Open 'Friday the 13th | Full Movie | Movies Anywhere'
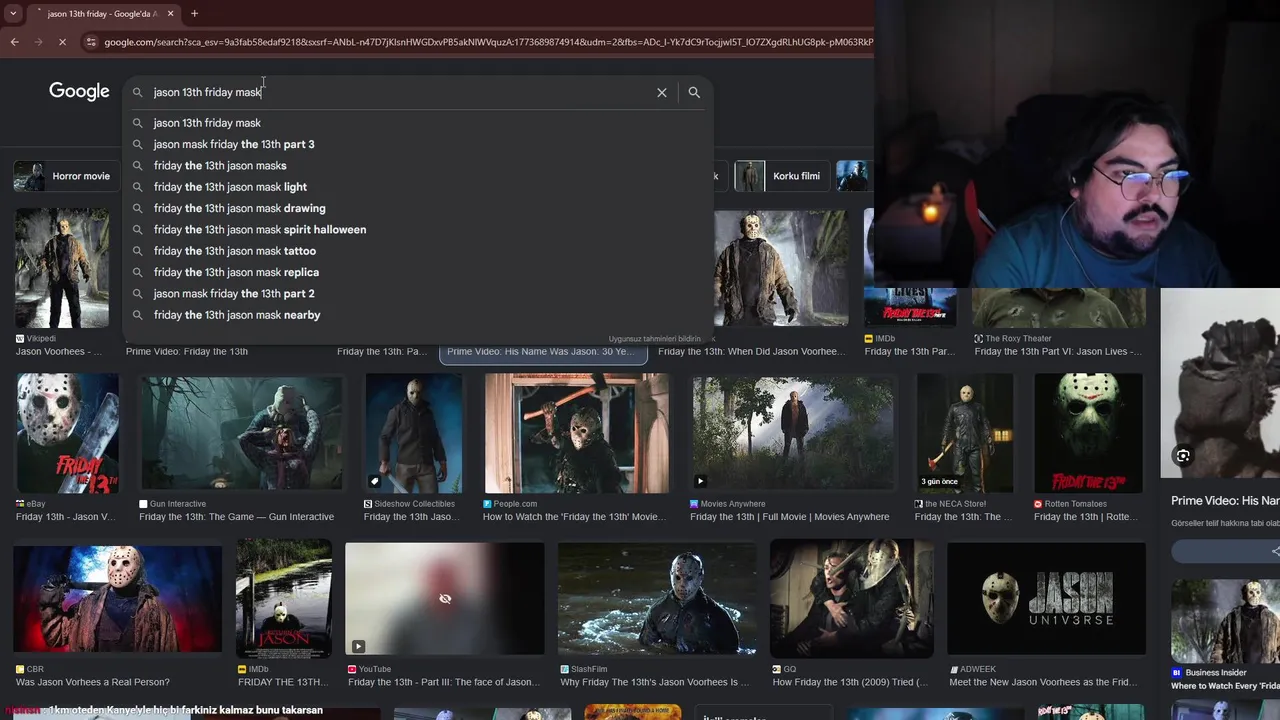 click(789, 517)
